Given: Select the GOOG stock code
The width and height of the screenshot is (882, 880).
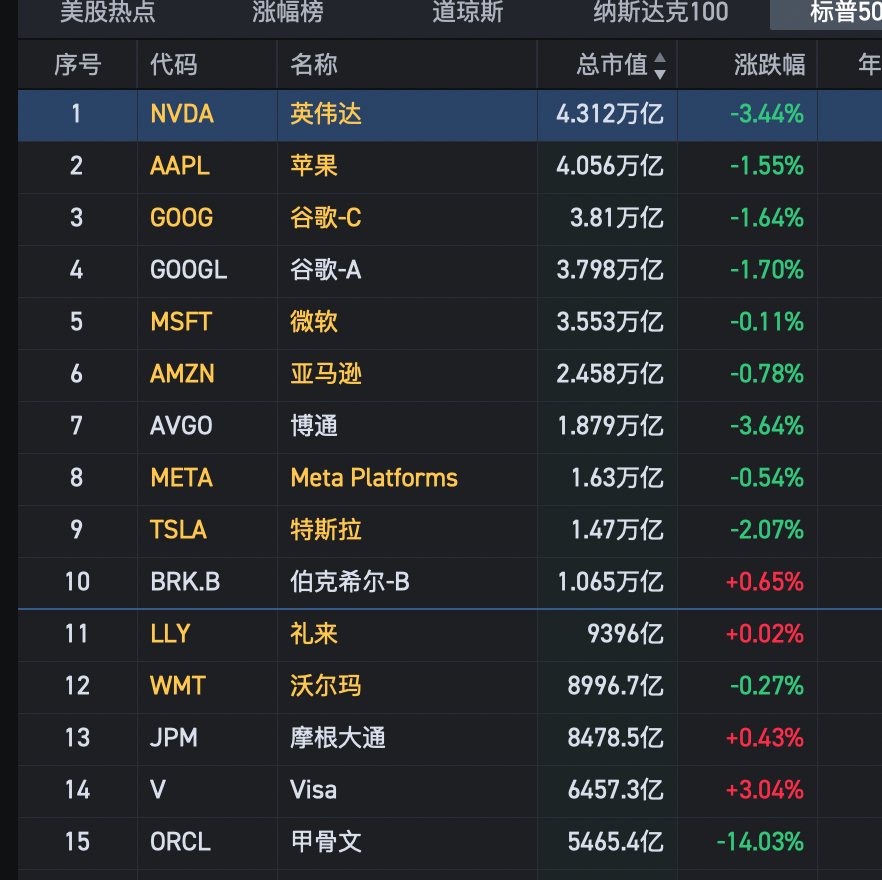Looking at the screenshot, I should click(182, 218).
